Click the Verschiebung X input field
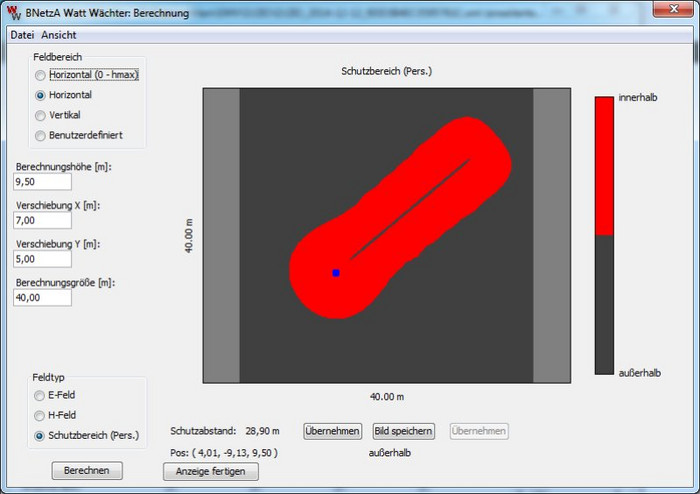 (x=42, y=220)
